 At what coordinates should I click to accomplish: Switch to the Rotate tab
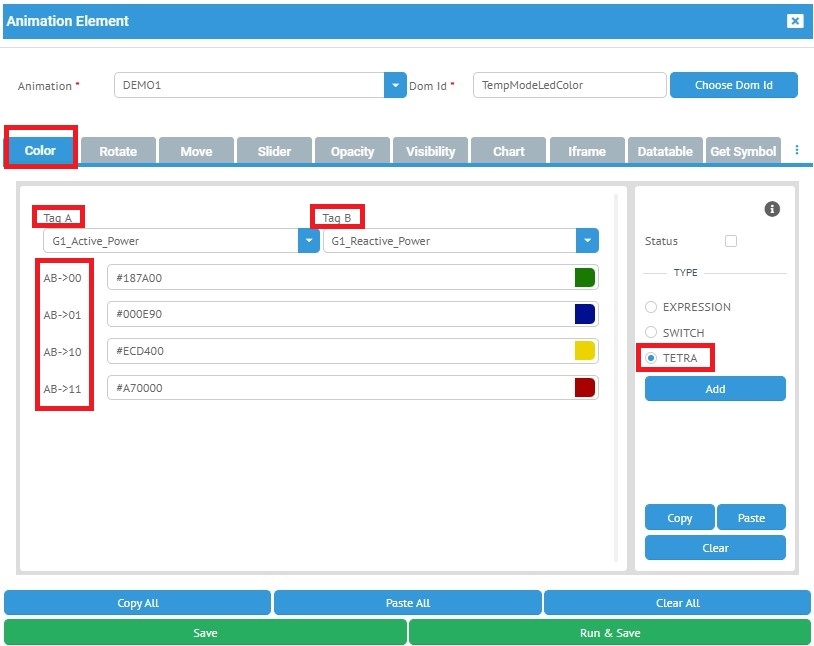(x=118, y=151)
